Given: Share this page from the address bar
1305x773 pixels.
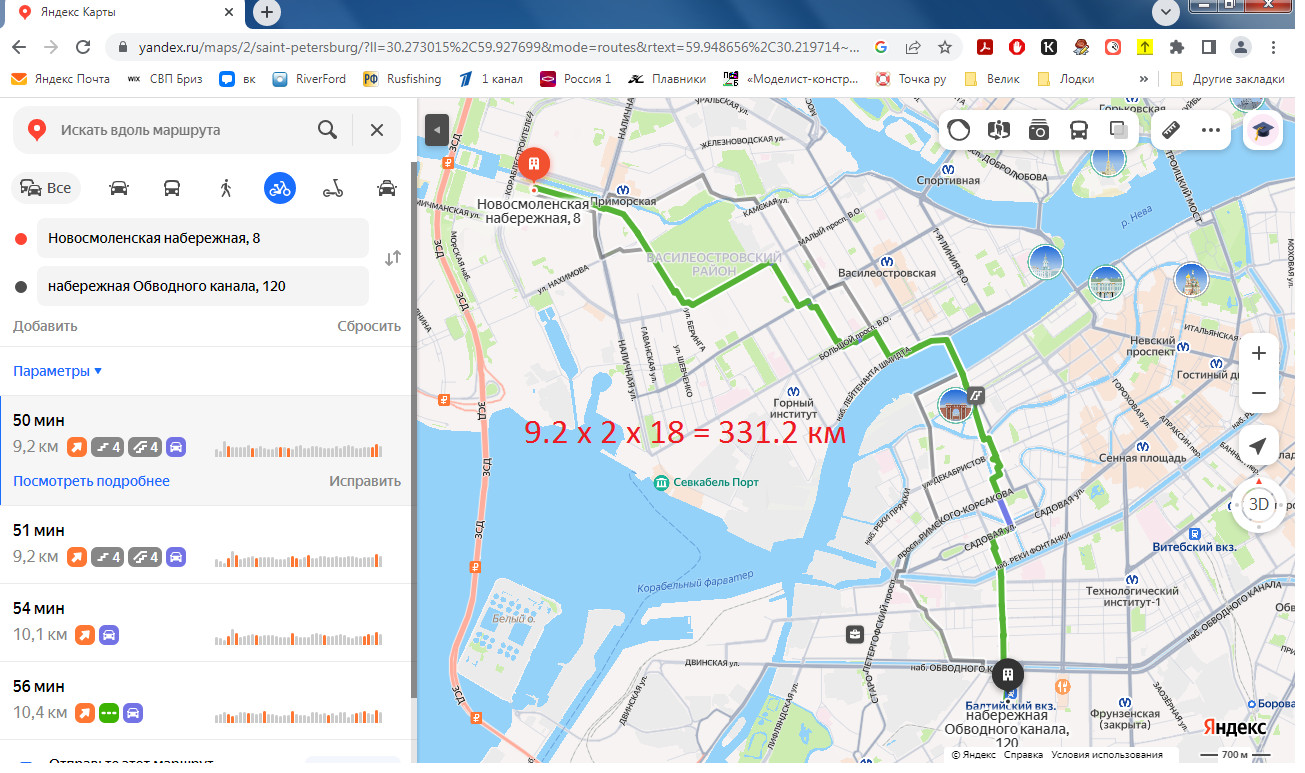Looking at the screenshot, I should click(x=912, y=47).
